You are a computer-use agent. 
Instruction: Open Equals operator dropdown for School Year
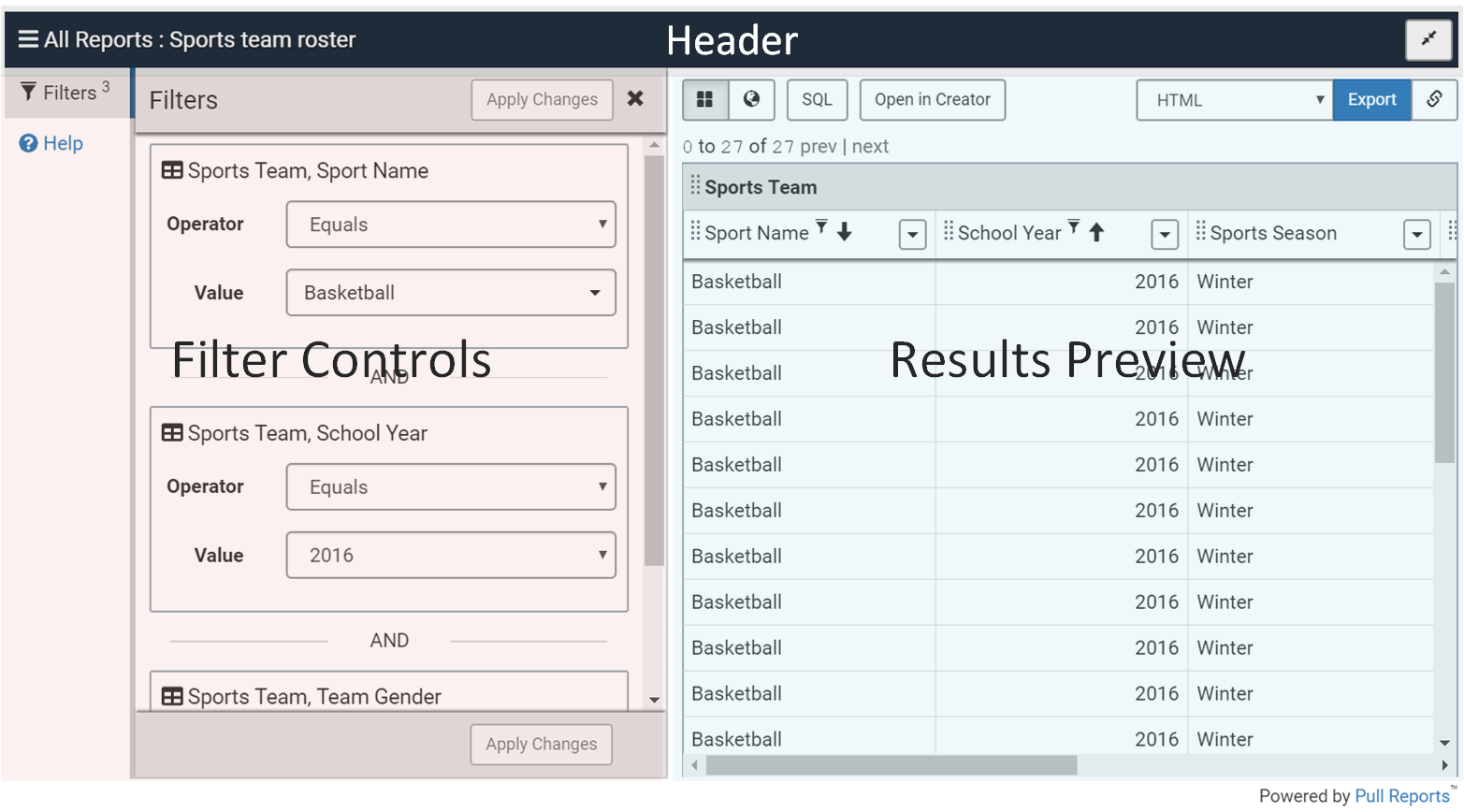pyautogui.click(x=451, y=486)
